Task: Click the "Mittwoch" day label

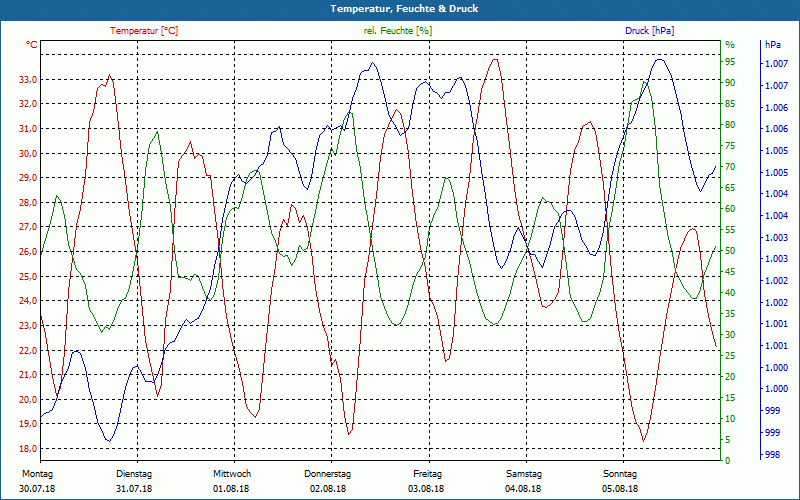Action: (232, 474)
